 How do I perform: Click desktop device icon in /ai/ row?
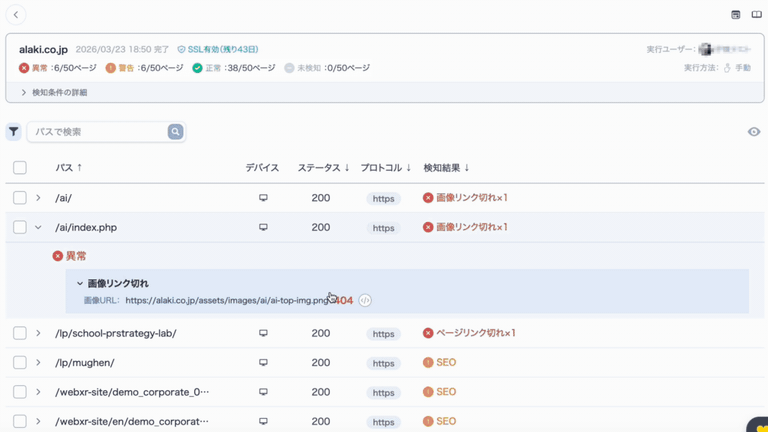click(264, 198)
